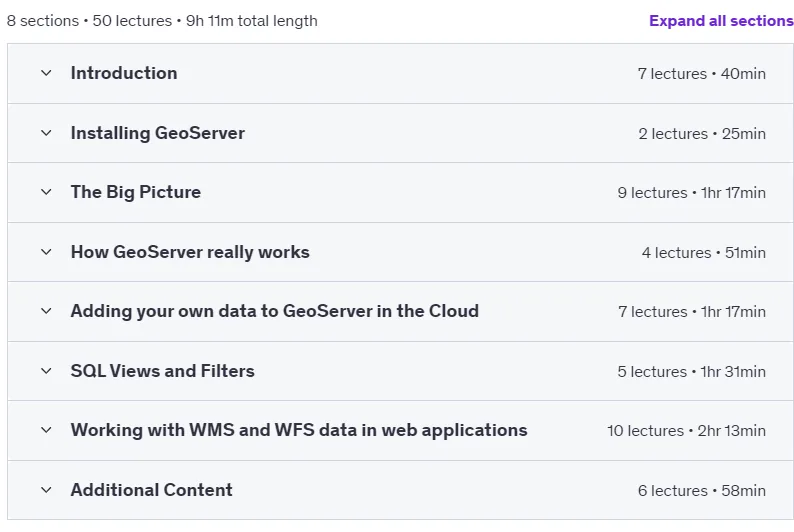This screenshot has width=794, height=532.
Task: Click the 7 lectures 40min label
Action: 701,74
